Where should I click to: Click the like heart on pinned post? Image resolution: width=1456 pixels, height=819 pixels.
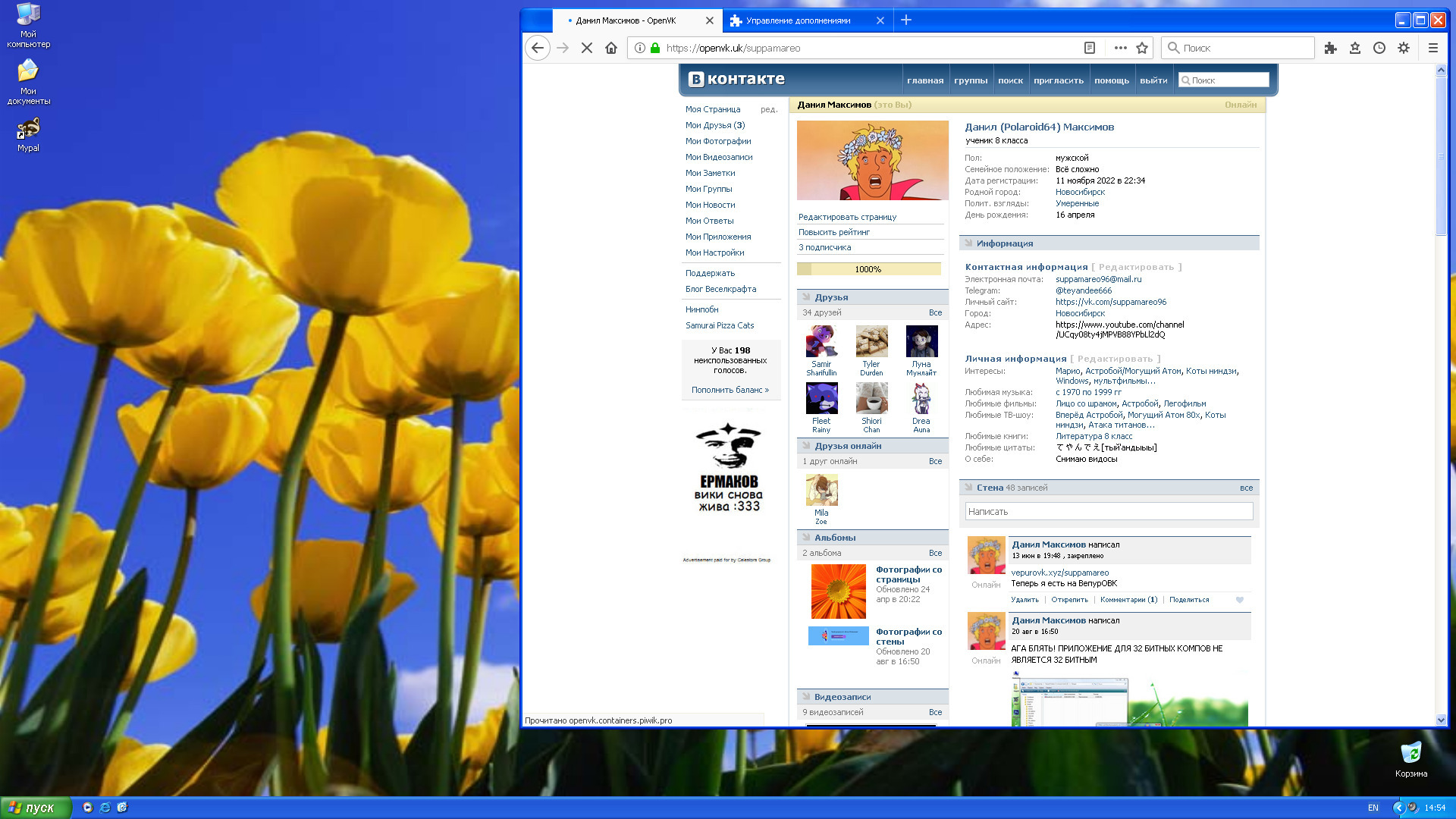point(1240,600)
